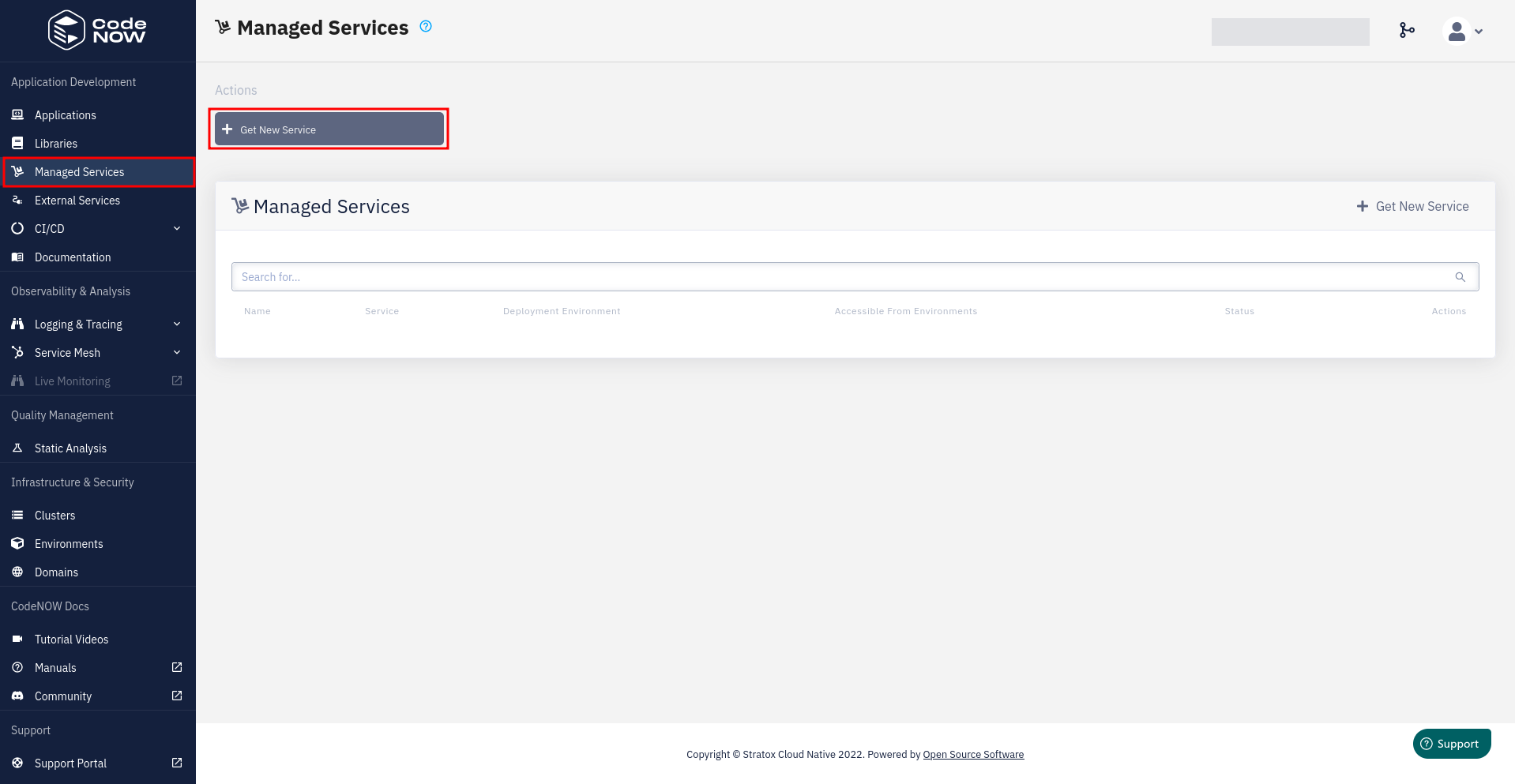Click the Static Analysis menu label

click(x=70, y=448)
